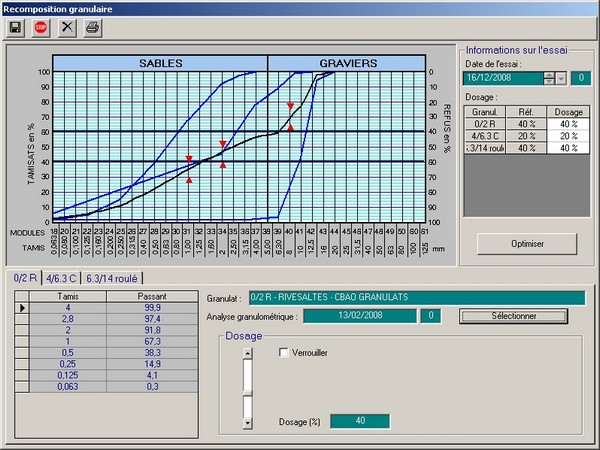Open the 6.3/14 roulé tab
This screenshot has width=600, height=450.
coord(112,278)
